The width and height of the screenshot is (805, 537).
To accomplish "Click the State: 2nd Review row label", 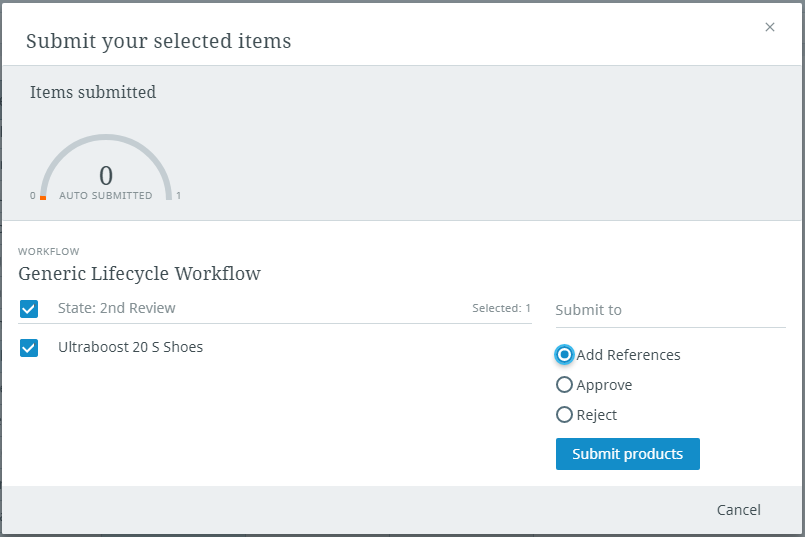I will (116, 308).
